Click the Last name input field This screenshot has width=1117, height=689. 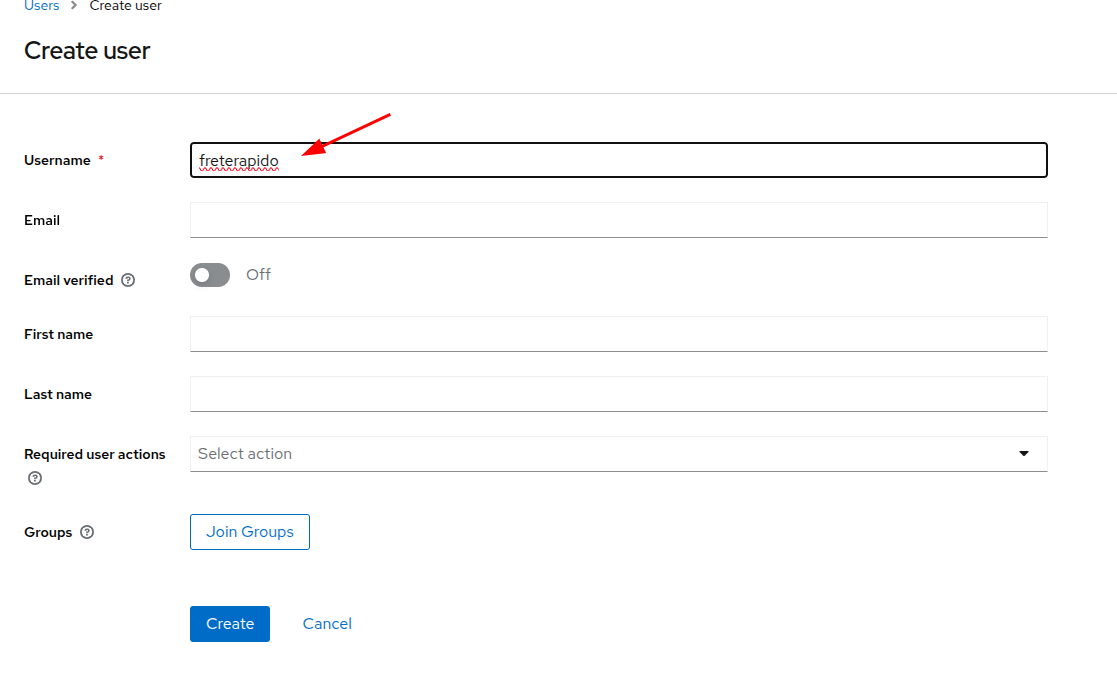(x=618, y=394)
